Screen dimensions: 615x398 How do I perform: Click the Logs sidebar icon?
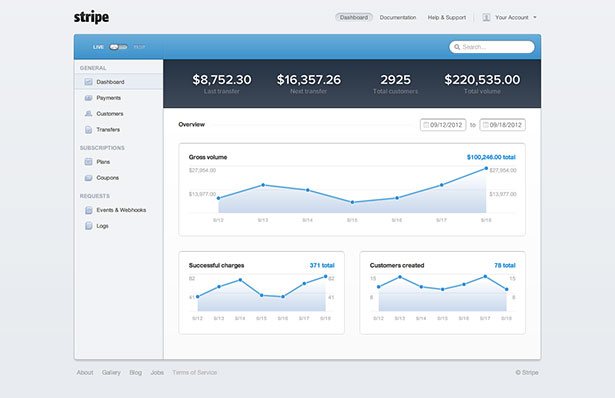coord(88,226)
